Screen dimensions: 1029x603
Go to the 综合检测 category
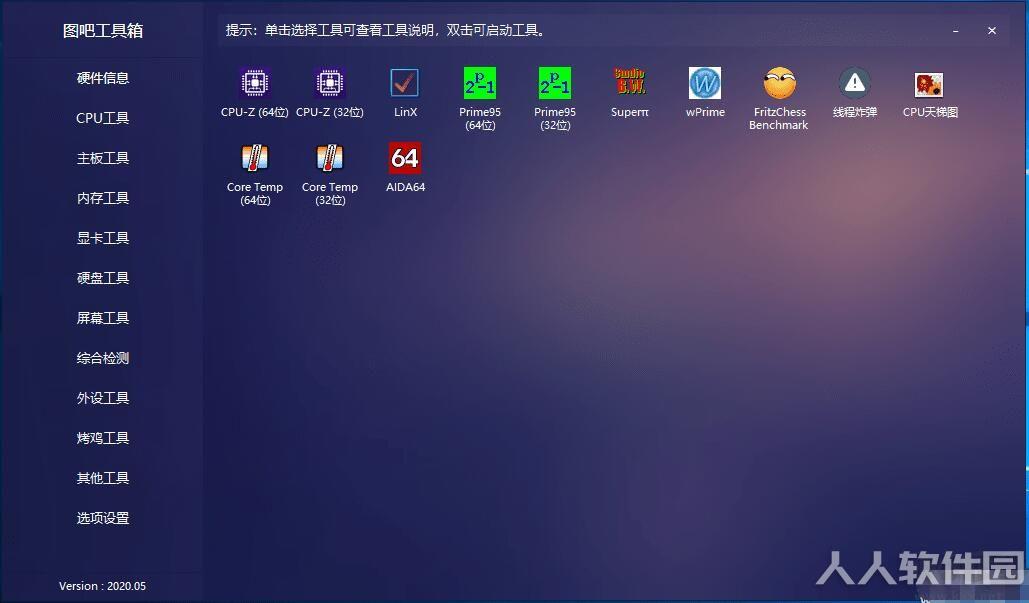(x=102, y=358)
